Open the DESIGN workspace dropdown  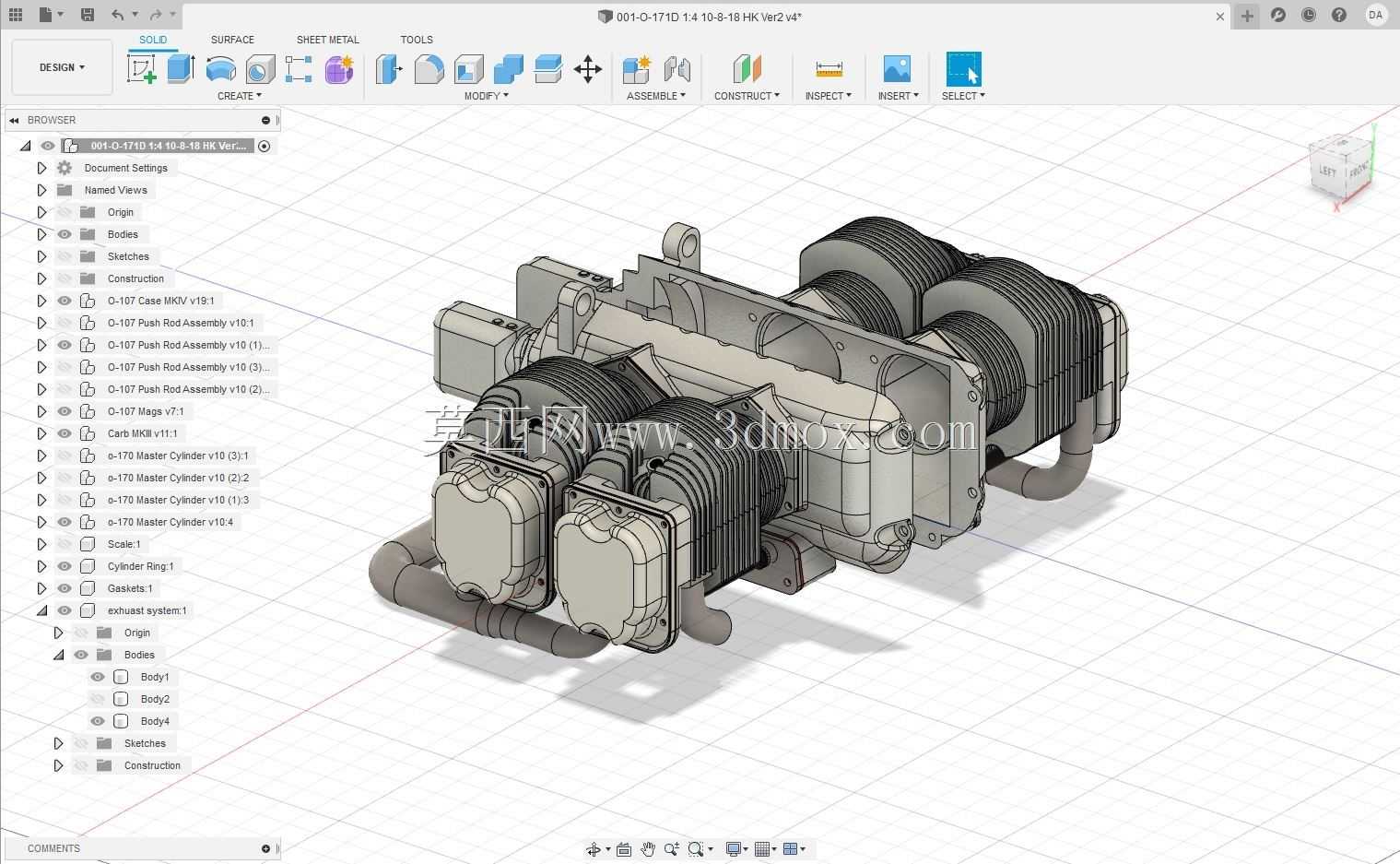[62, 67]
